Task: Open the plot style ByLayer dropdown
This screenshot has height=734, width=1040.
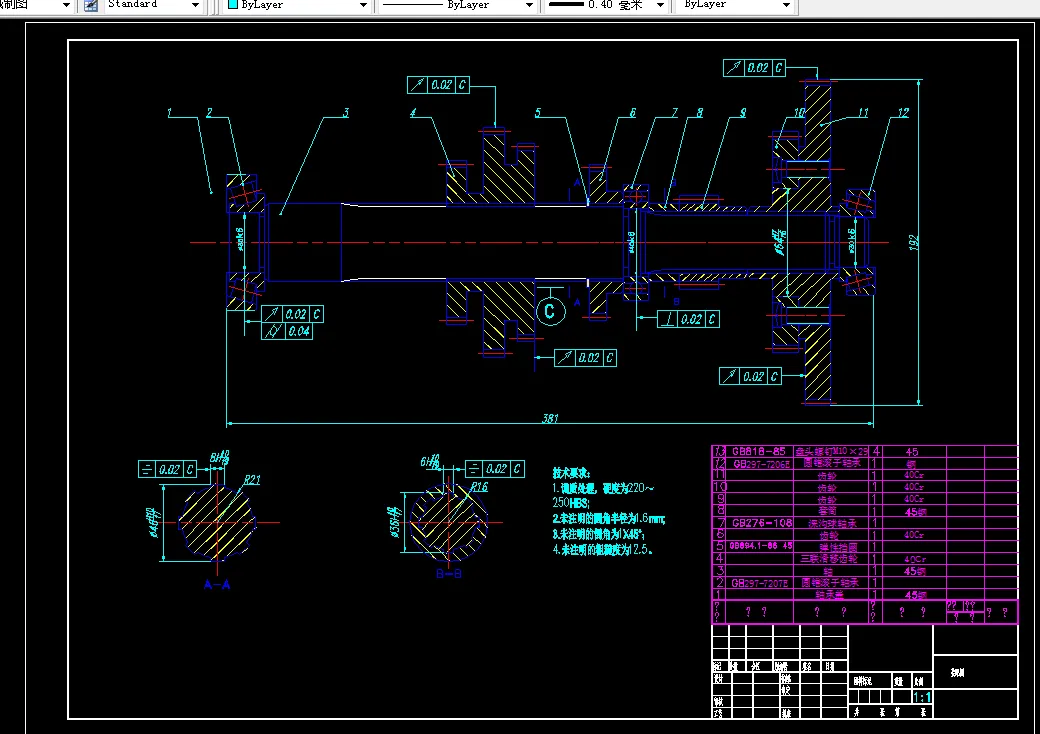Action: [787, 5]
